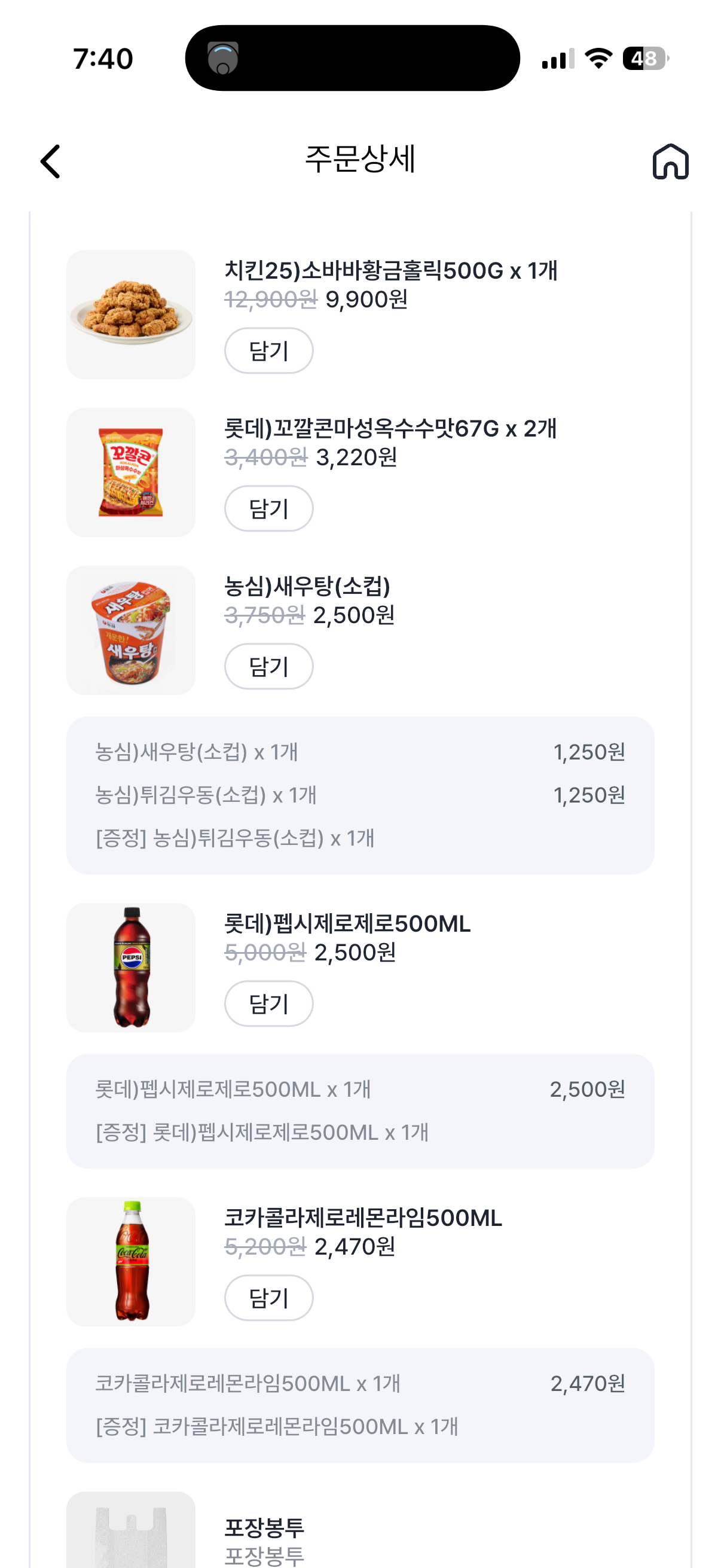The width and height of the screenshot is (721, 1568).
Task: Tap the back arrow icon
Action: [50, 161]
